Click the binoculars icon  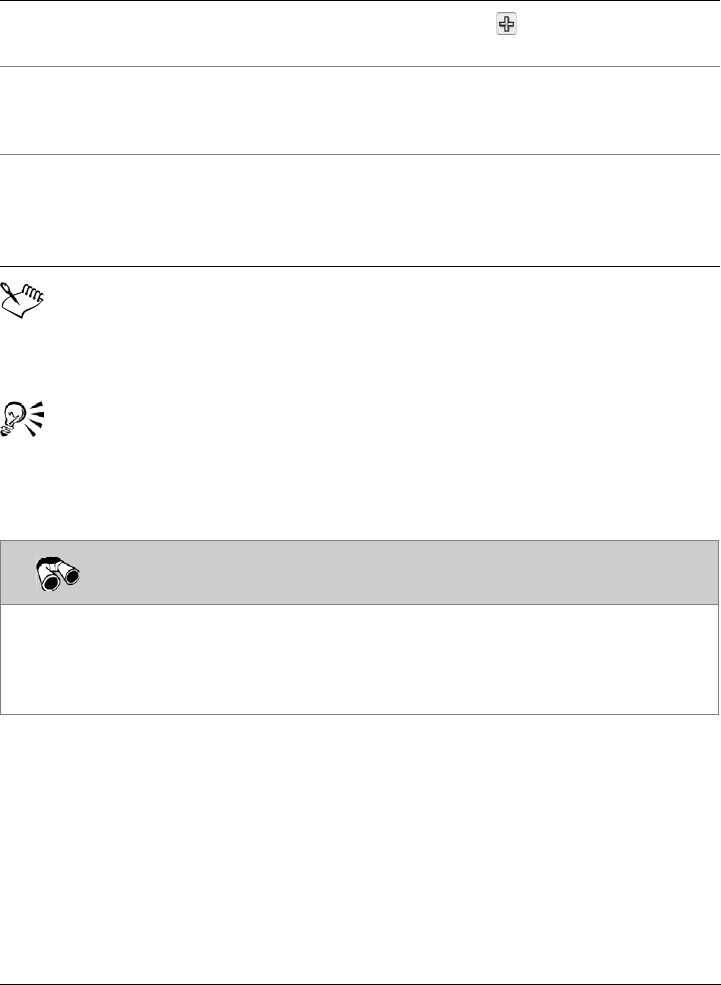point(58,574)
